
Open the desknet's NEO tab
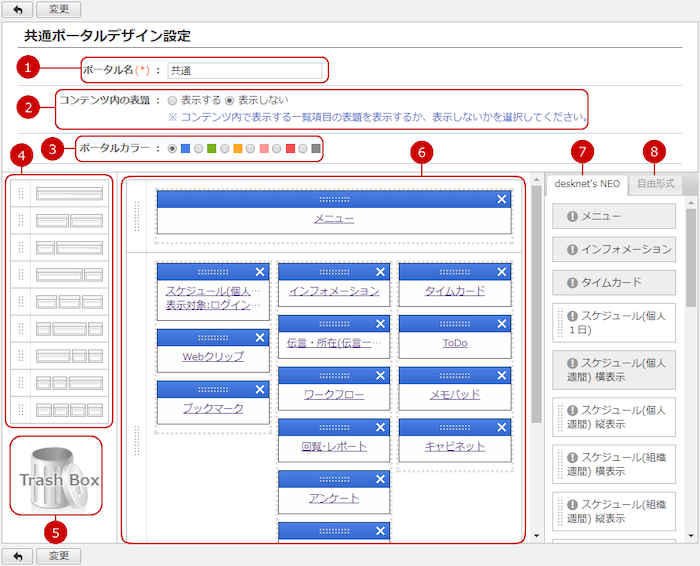[x=585, y=184]
